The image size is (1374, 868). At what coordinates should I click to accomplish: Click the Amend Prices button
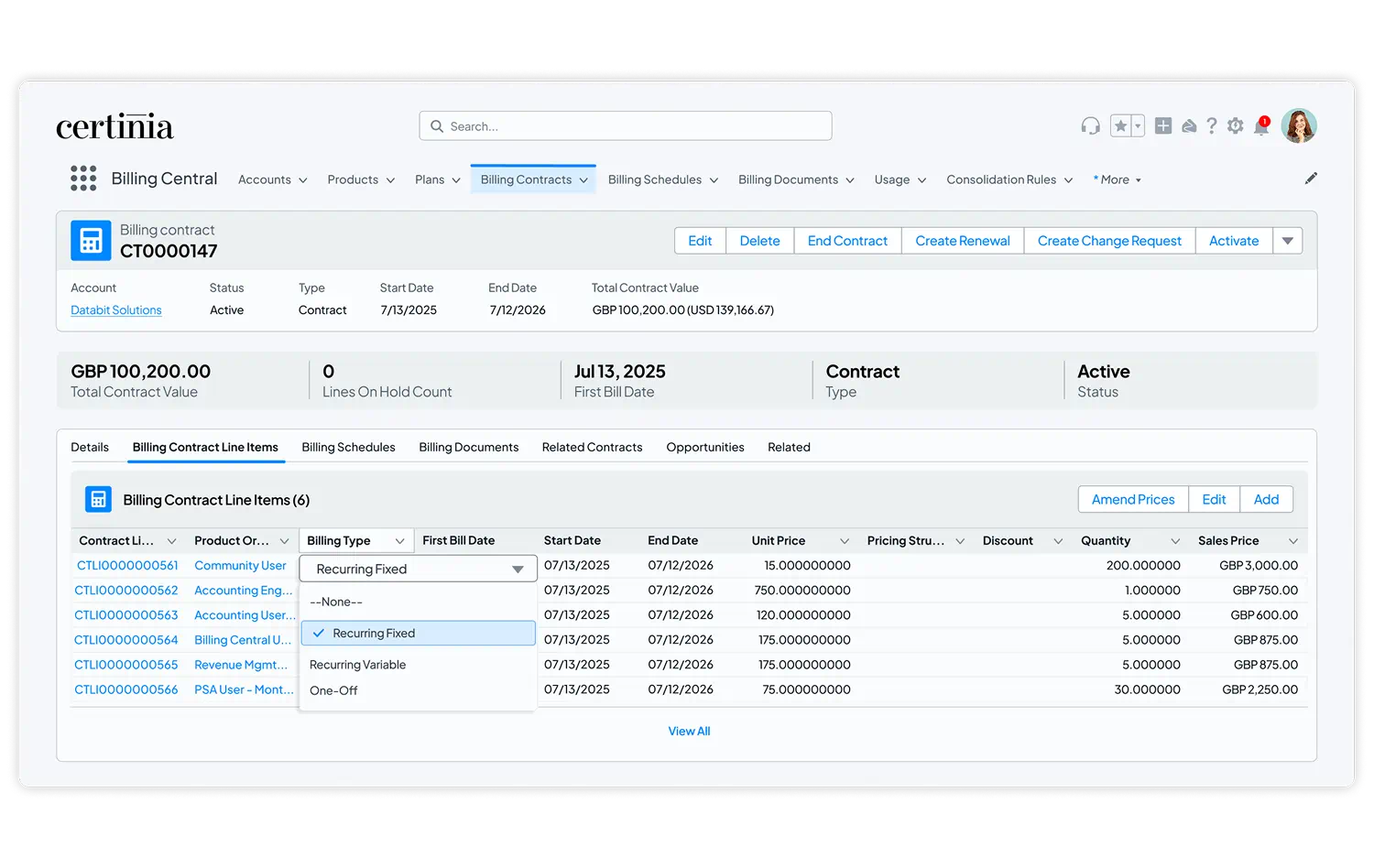pyautogui.click(x=1133, y=499)
